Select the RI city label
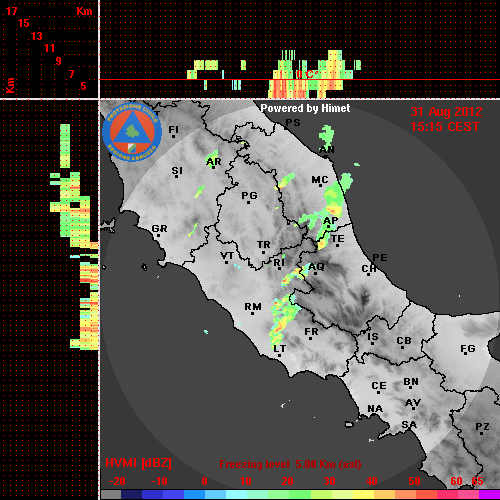The image size is (500, 500). [x=279, y=263]
